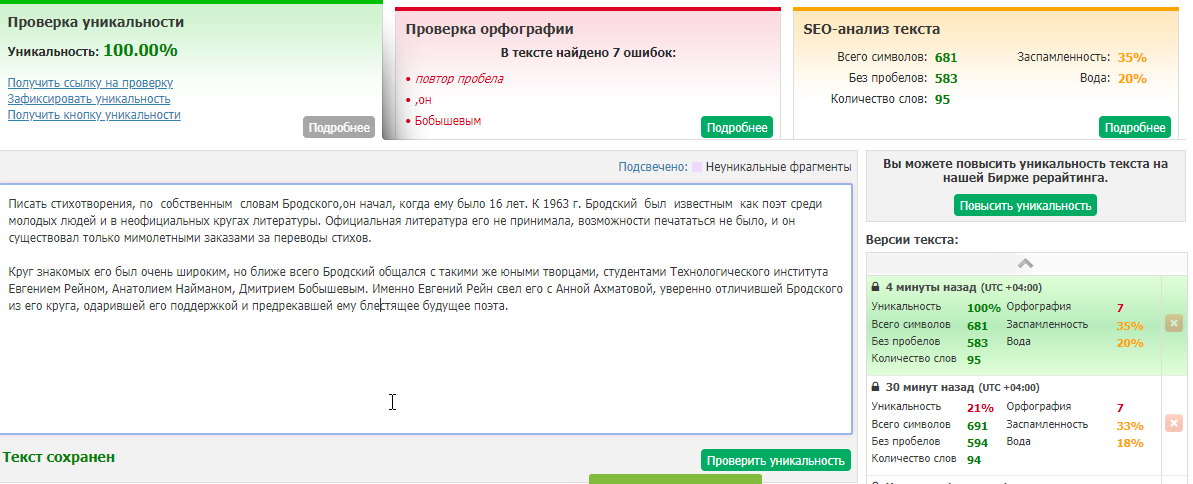Click lock icon of 4-minutes-ago version
The height and width of the screenshot is (484, 1193).
click(x=876, y=287)
